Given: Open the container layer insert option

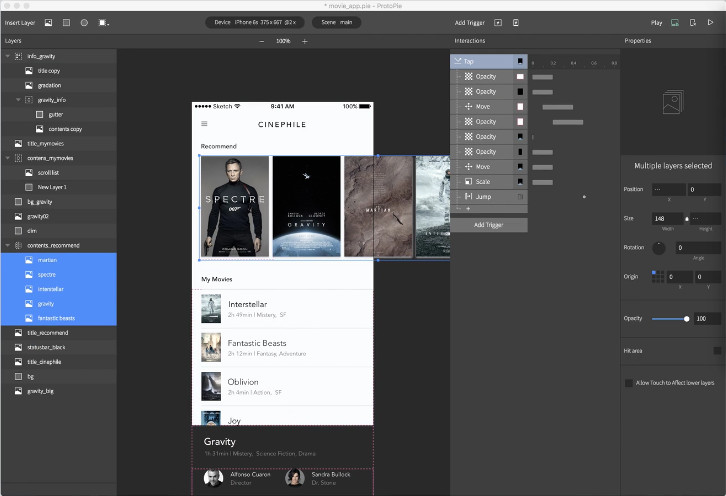Looking at the screenshot, I should 104,22.
